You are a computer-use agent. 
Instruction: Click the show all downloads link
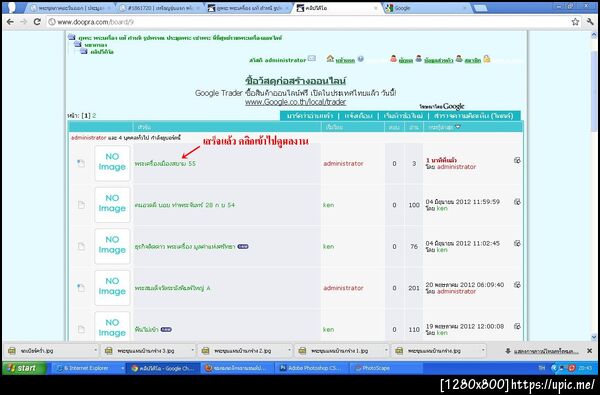coord(546,351)
